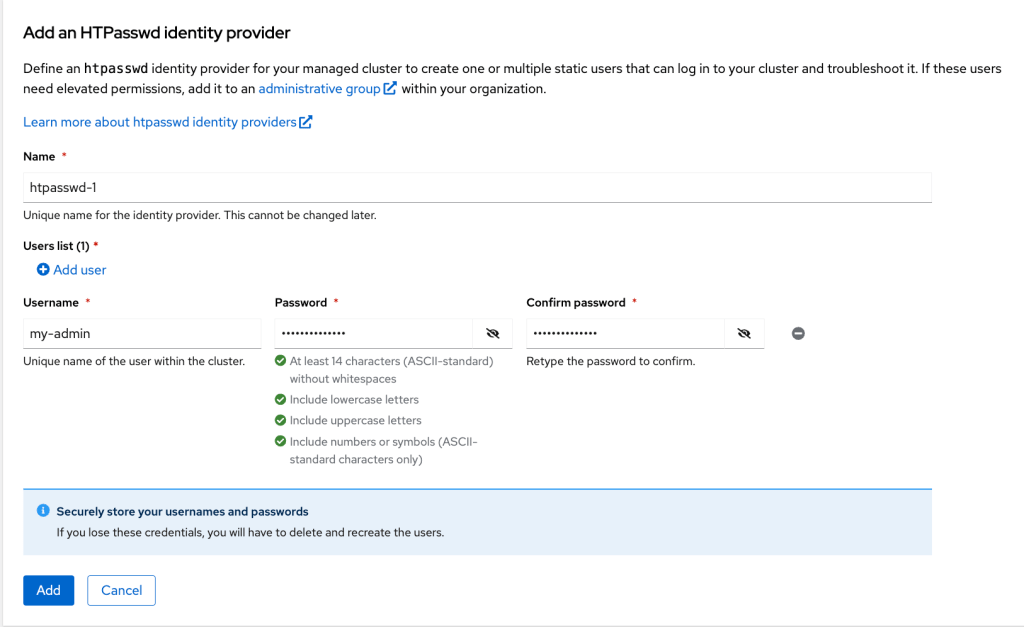Click green check beside 'At least 14 characters'
Image resolution: width=1024 pixels, height=627 pixels.
pos(280,361)
